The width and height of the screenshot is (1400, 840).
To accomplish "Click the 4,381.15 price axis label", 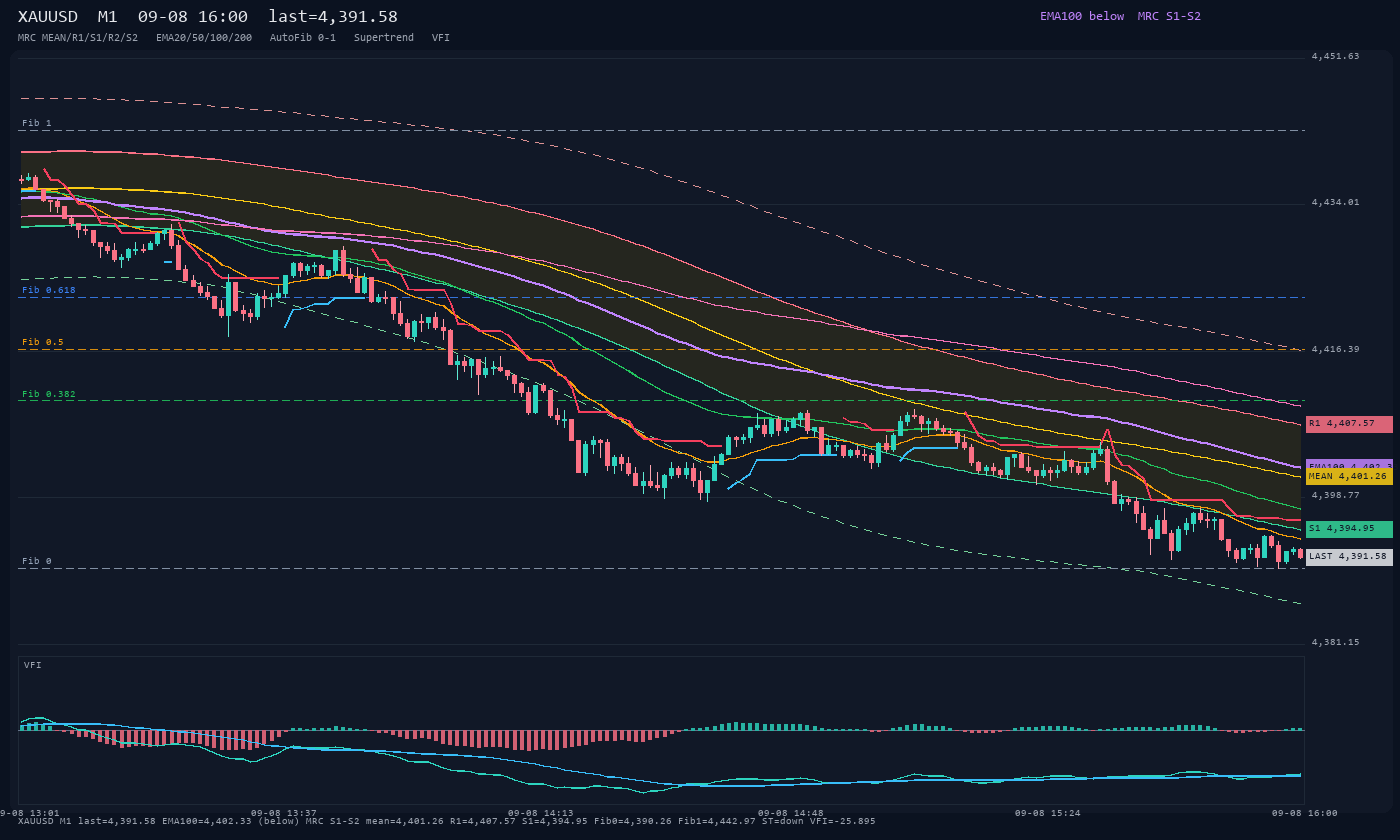I will pyautogui.click(x=1335, y=642).
